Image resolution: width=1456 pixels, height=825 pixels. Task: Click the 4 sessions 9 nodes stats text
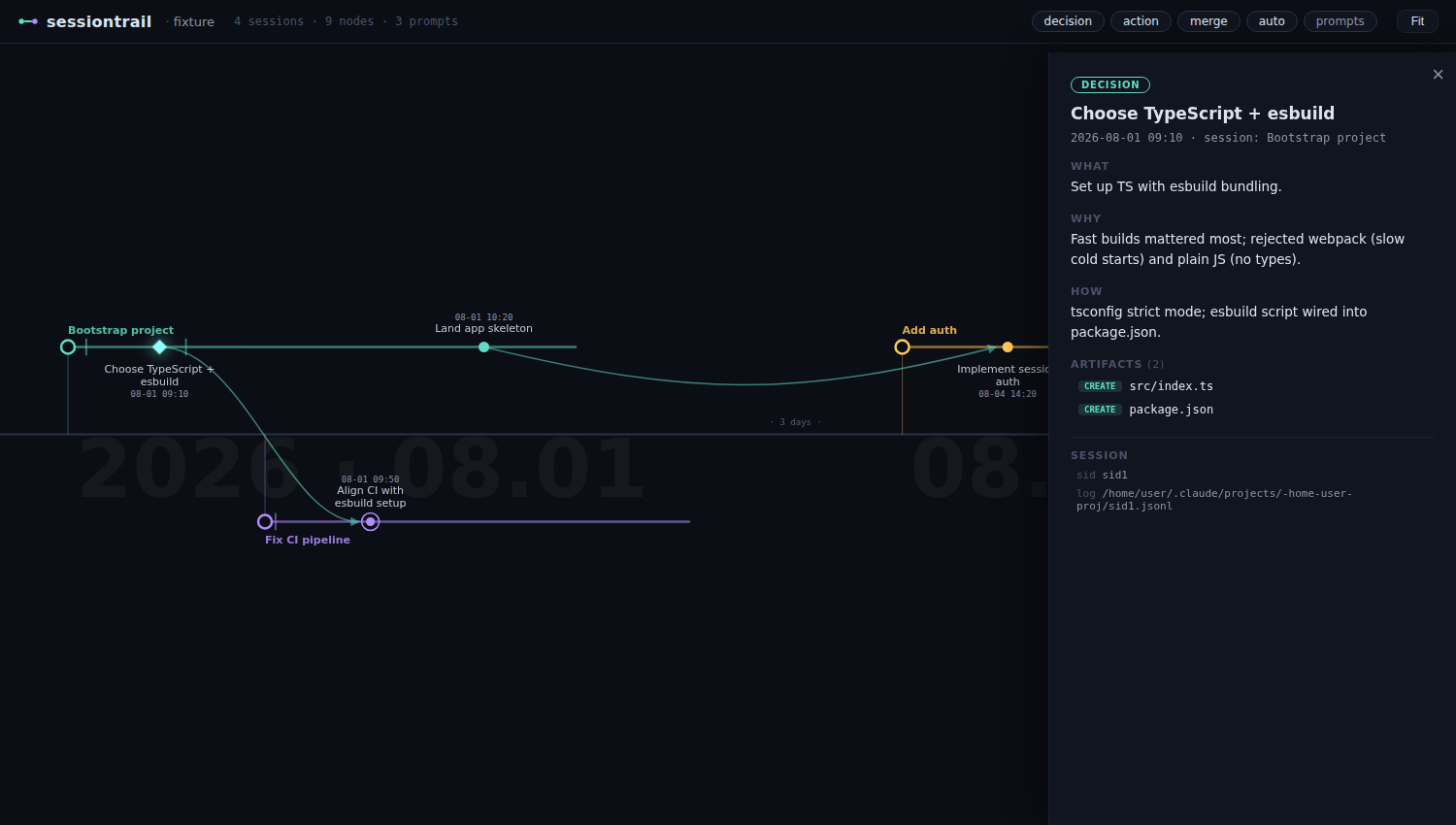click(x=346, y=21)
